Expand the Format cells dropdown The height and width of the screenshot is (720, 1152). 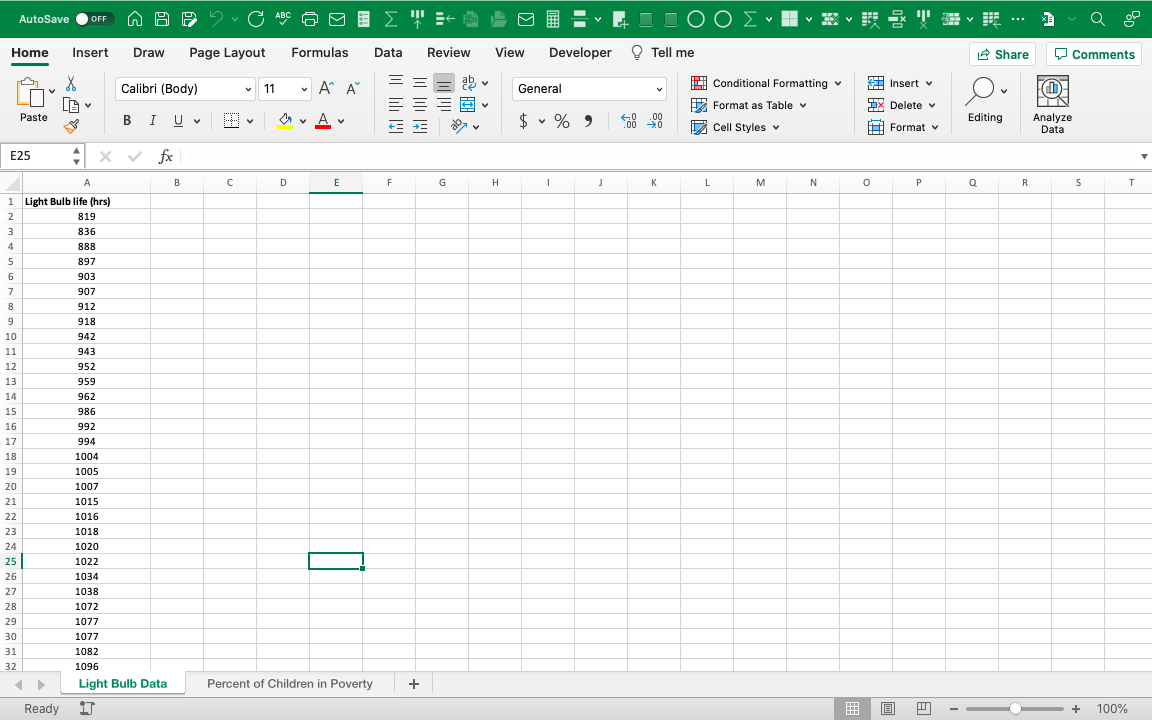[x=935, y=127]
